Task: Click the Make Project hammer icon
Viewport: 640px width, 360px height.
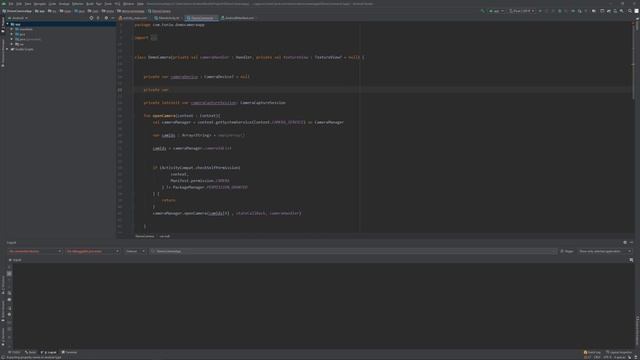Action: click(482, 11)
